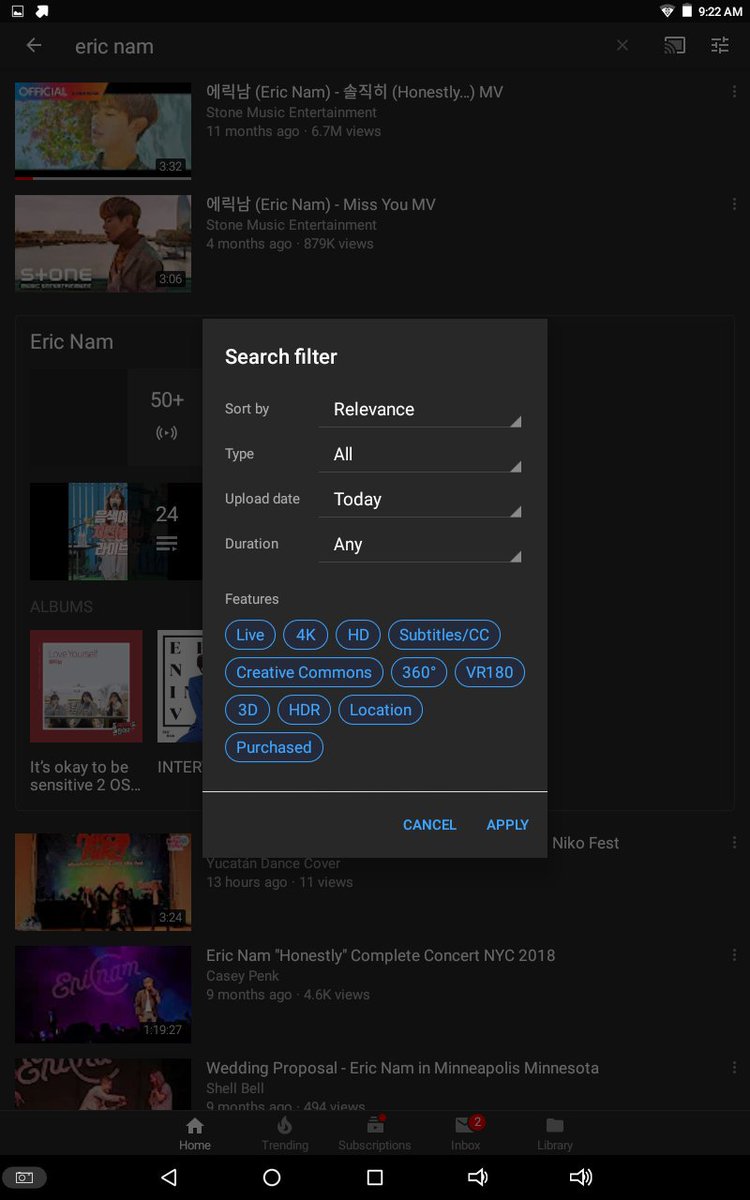Open the 3:24 dance cover thumbnail

(103, 882)
